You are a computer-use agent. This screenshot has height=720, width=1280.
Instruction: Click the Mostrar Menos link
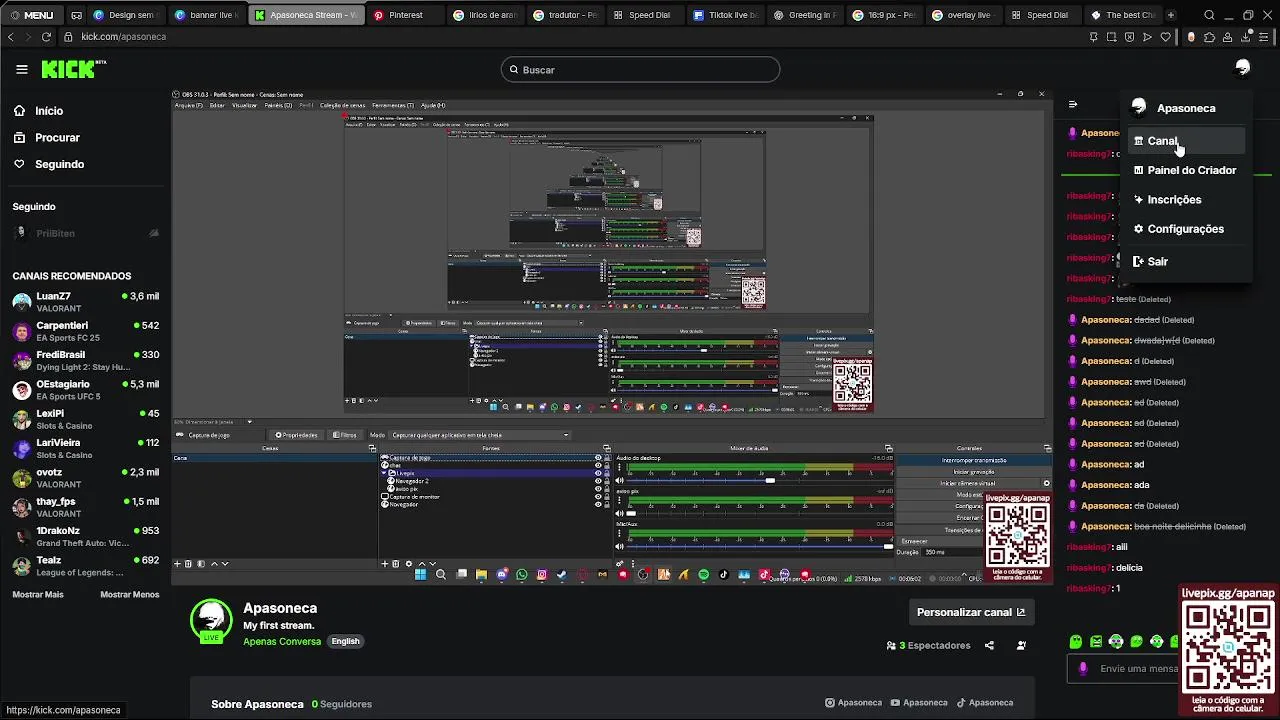click(129, 594)
